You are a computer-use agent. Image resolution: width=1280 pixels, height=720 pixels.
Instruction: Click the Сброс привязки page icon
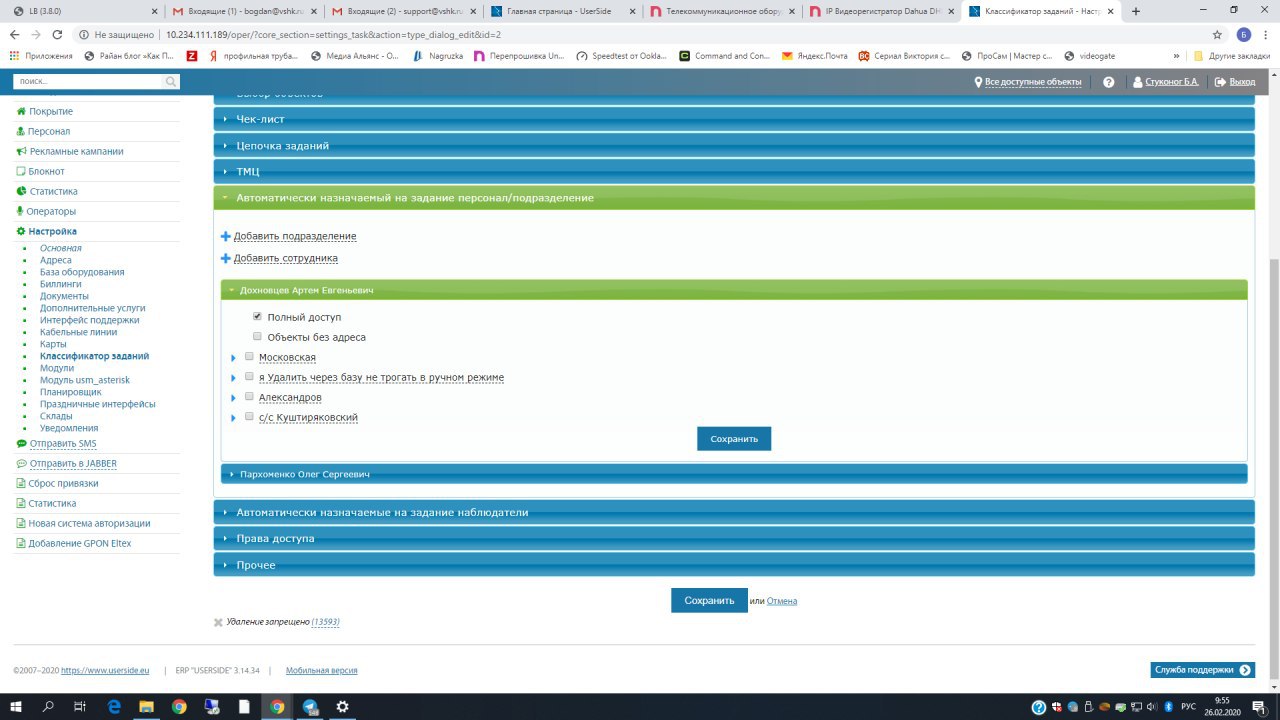click(x=20, y=483)
